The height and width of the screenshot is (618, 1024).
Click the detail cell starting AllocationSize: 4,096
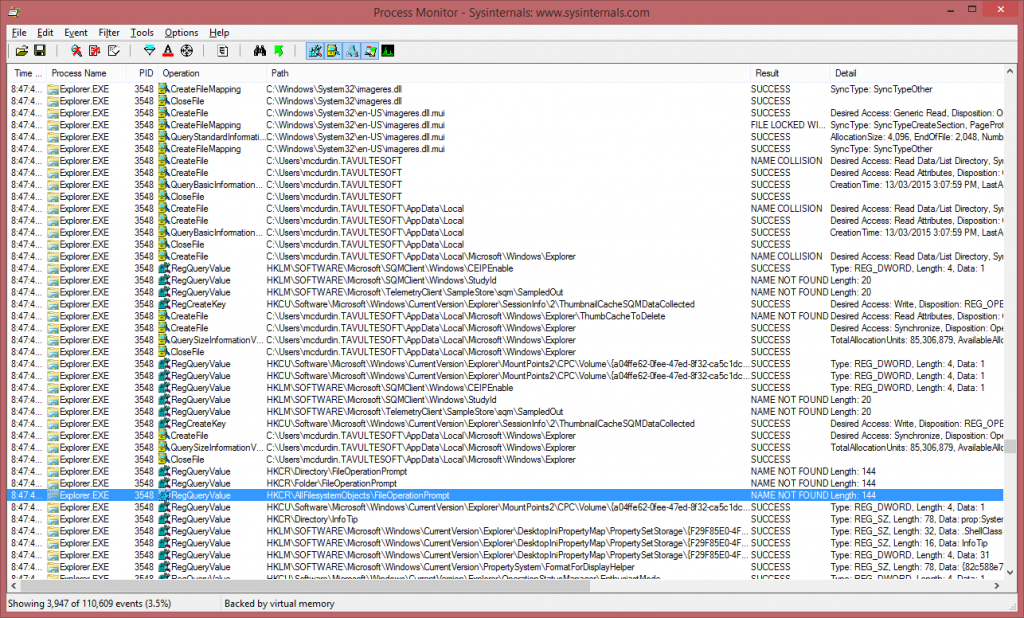click(x=916, y=137)
